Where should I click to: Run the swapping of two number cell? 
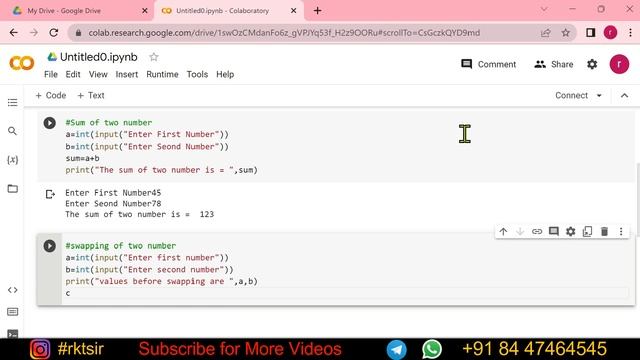[x=50, y=246]
